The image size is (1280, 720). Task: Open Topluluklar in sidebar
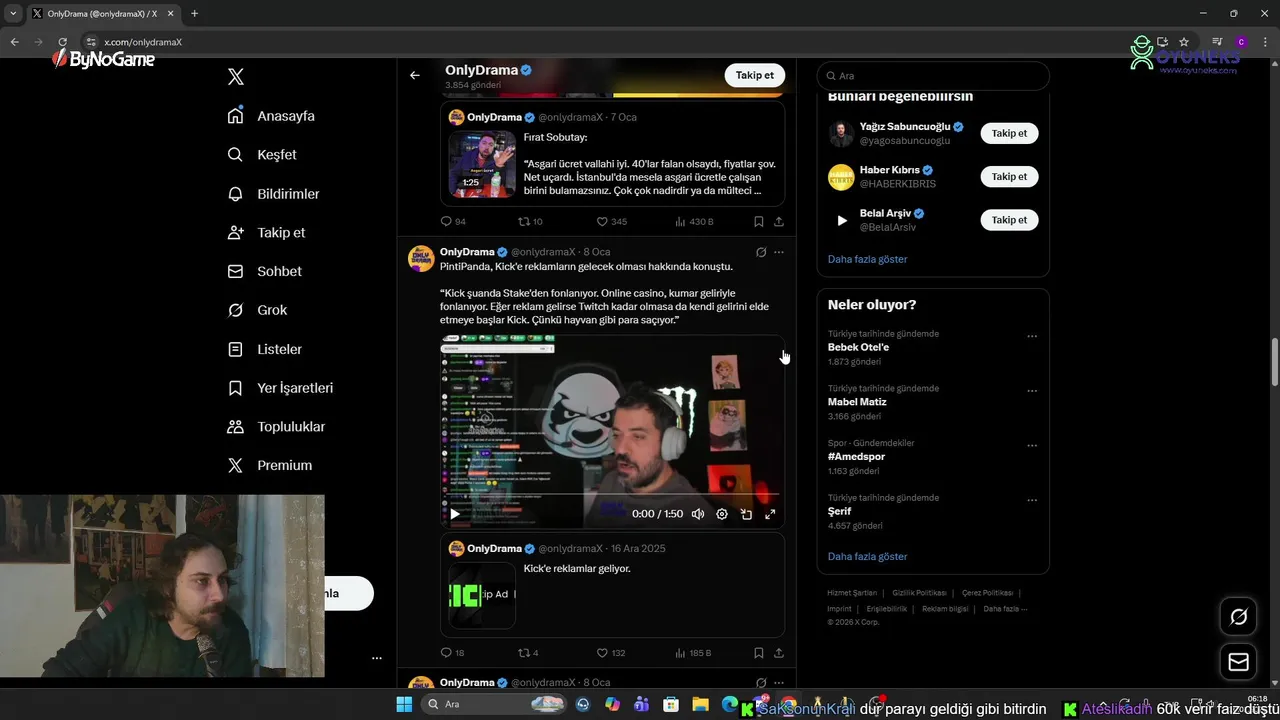[x=276, y=427]
